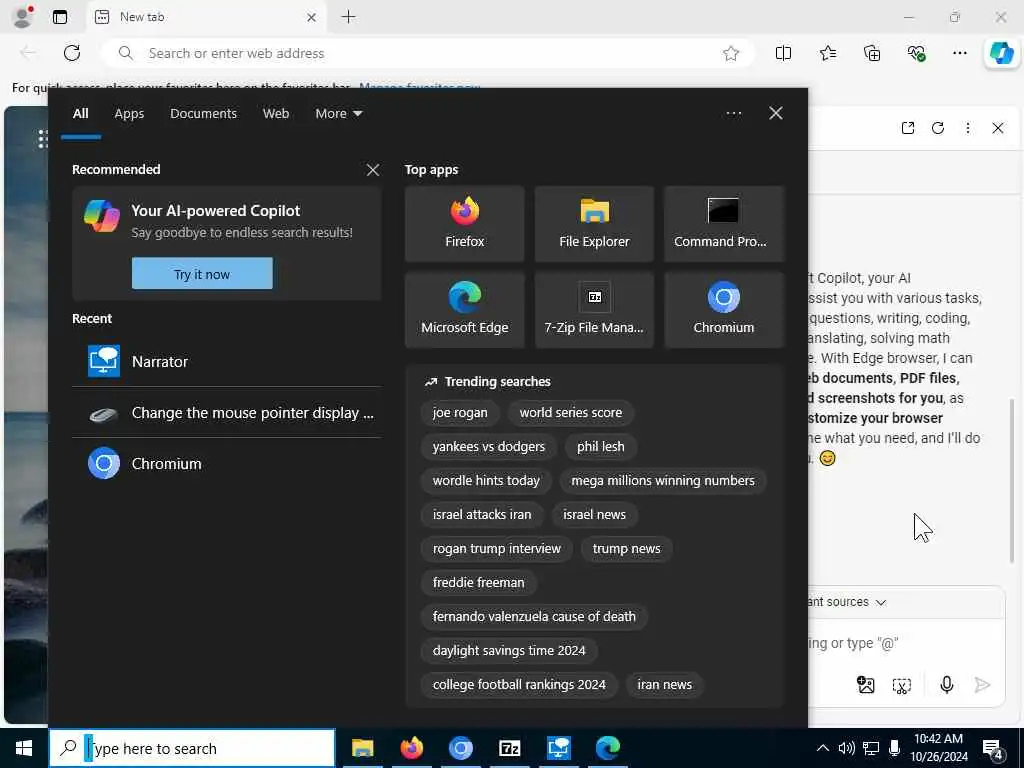Open File Explorer on the taskbar
Screen dimensions: 1024x768
click(x=362, y=748)
